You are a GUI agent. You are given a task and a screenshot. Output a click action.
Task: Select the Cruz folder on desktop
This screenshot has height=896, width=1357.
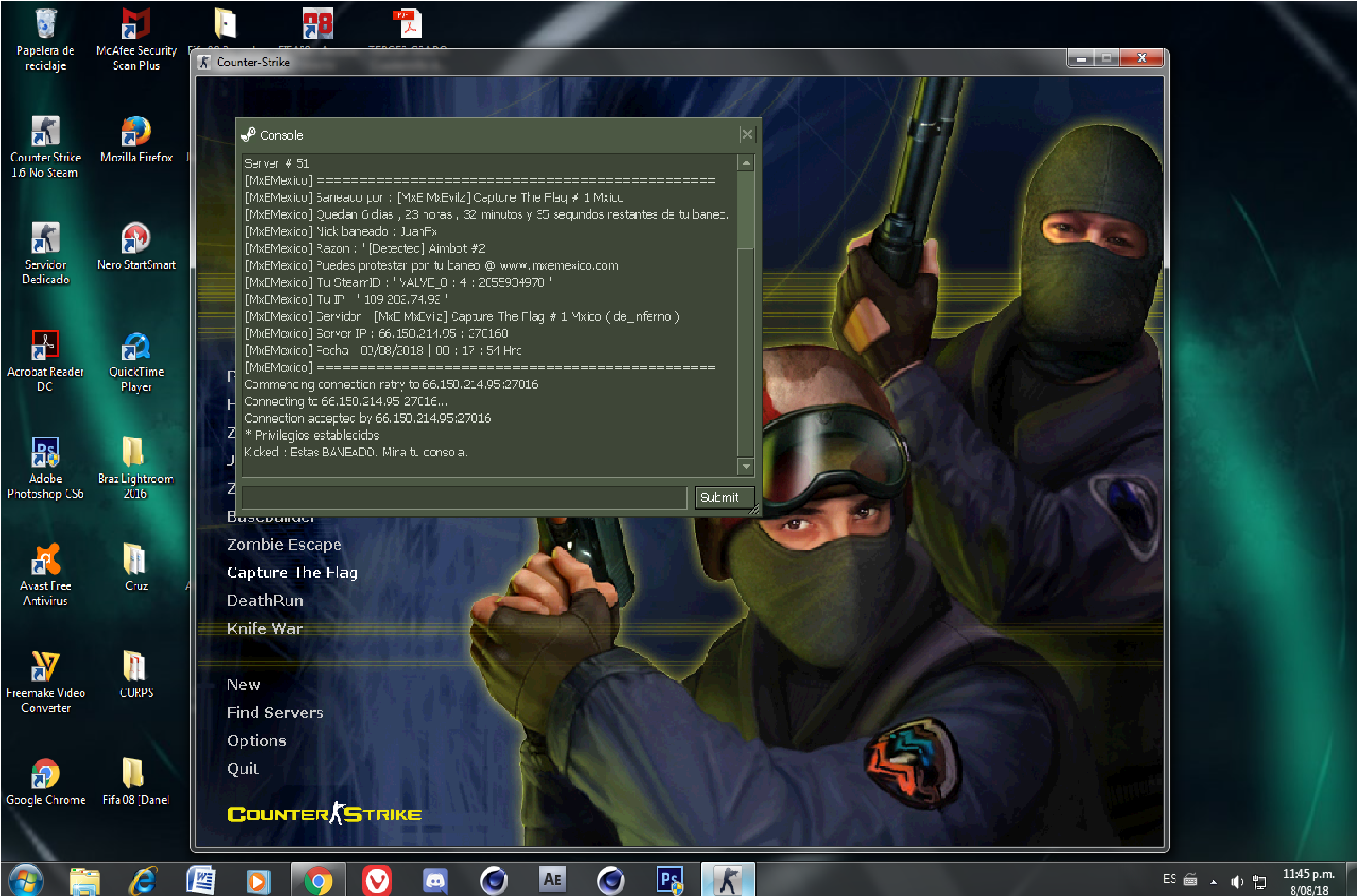click(x=136, y=567)
